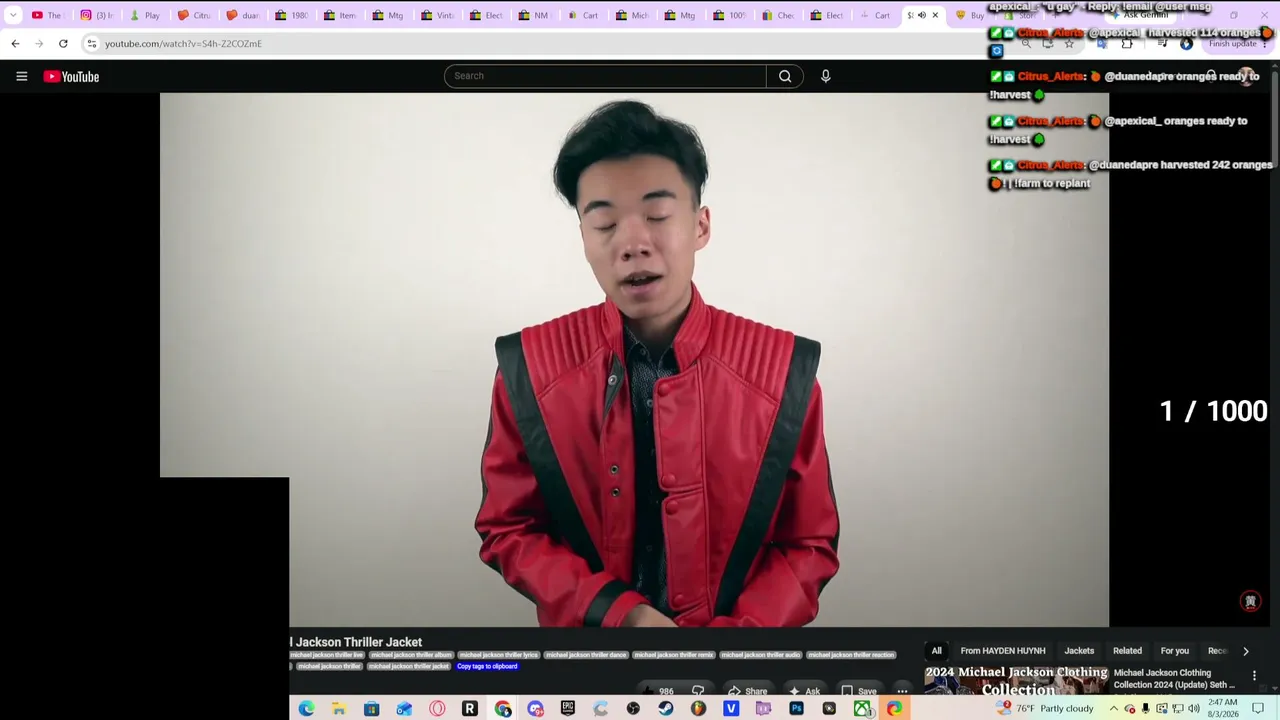Open the clock showing 2:47 AM

coord(1223,709)
